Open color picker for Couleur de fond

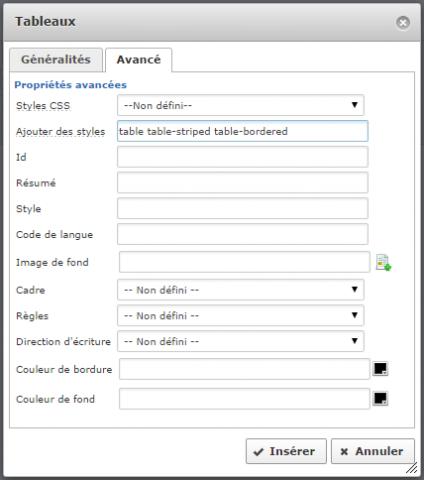[x=380, y=398]
